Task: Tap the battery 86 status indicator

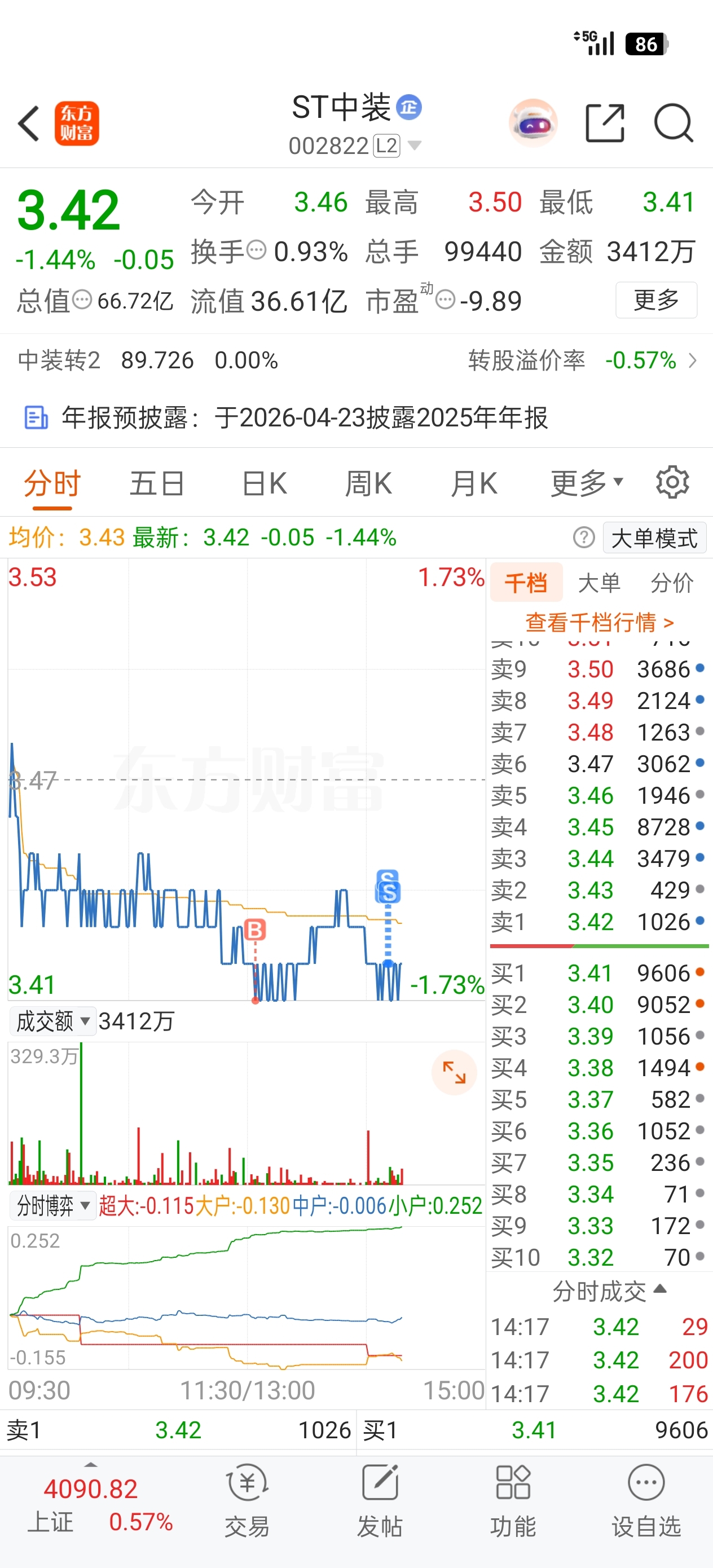Action: click(647, 44)
